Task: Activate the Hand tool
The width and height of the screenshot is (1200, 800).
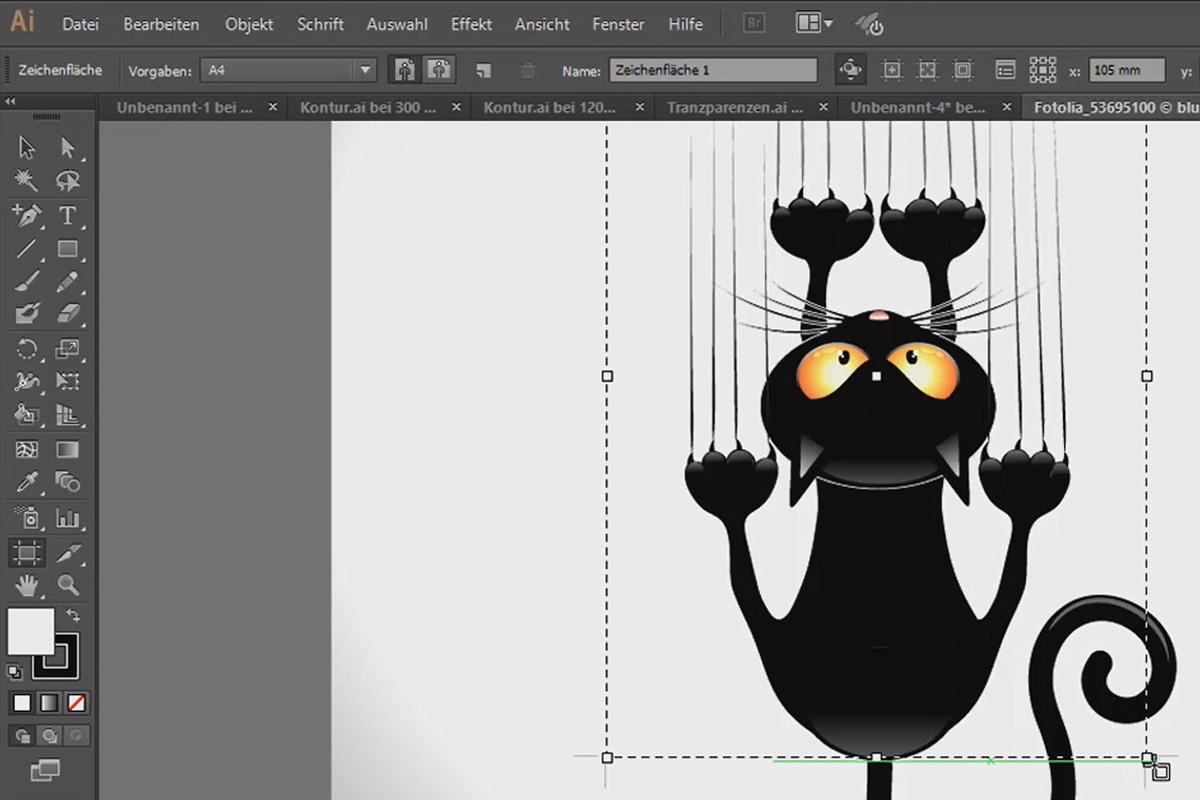Action: pos(27,585)
